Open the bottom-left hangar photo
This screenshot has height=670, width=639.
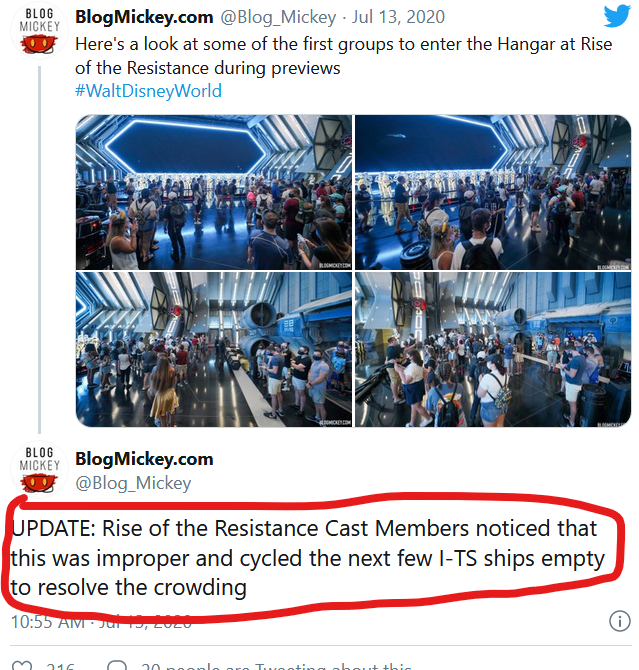pos(214,349)
